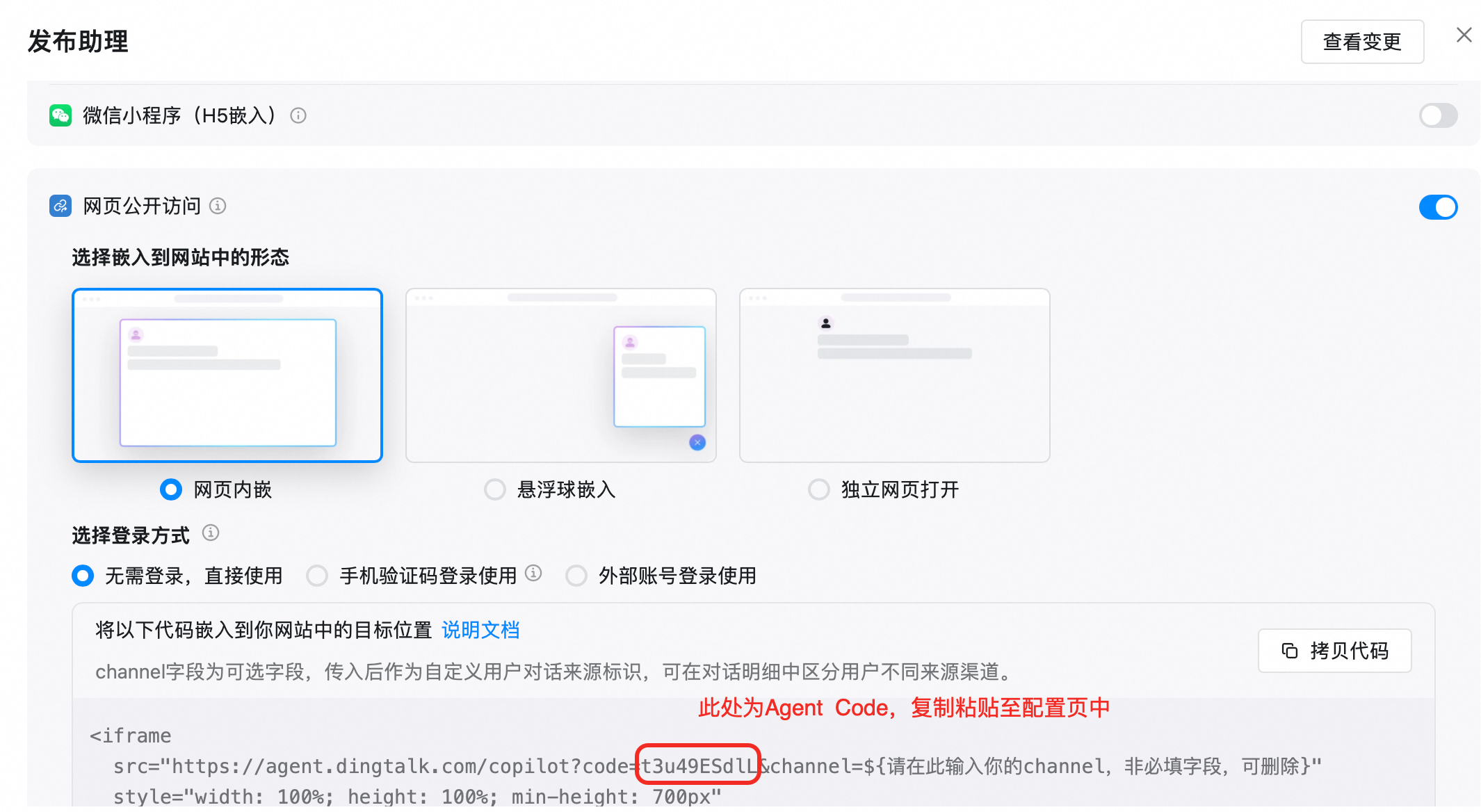Click info icon beside 选择登录方式
The width and height of the screenshot is (1481, 812).
point(211,533)
